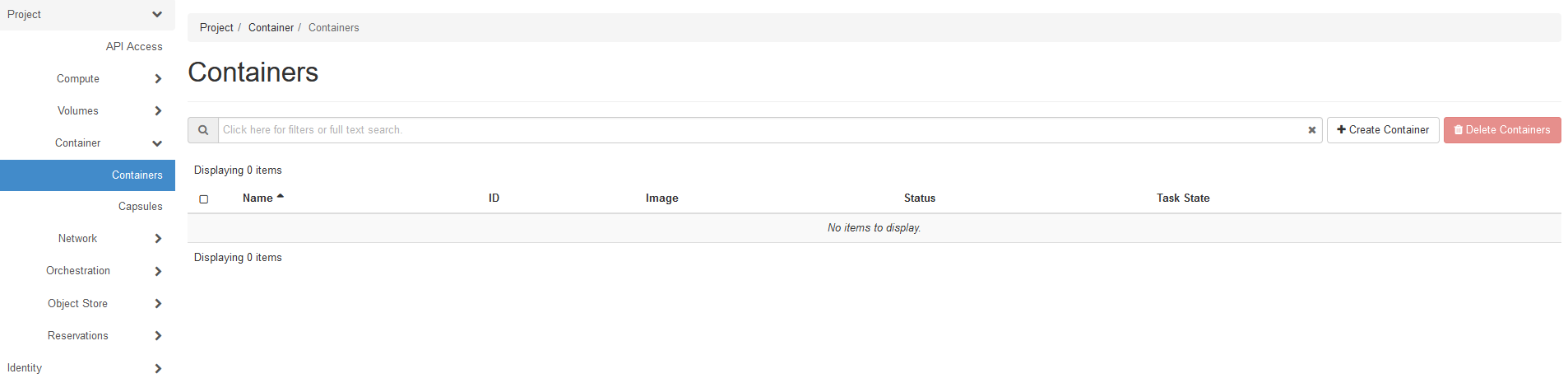Image resolution: width=1568 pixels, height=383 pixels.
Task: Click the Task State column header
Action: point(1183,199)
